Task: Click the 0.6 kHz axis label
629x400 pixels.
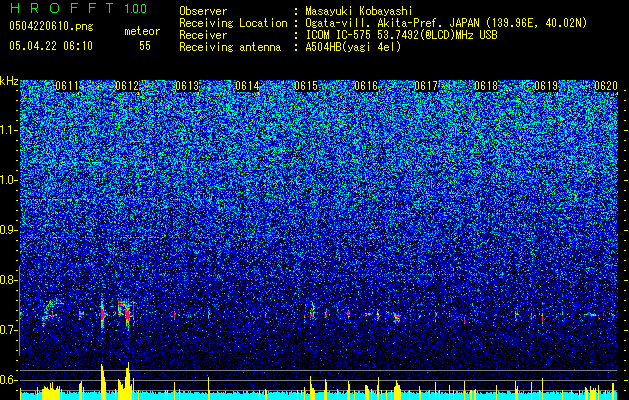Action: pyautogui.click(x=8, y=380)
